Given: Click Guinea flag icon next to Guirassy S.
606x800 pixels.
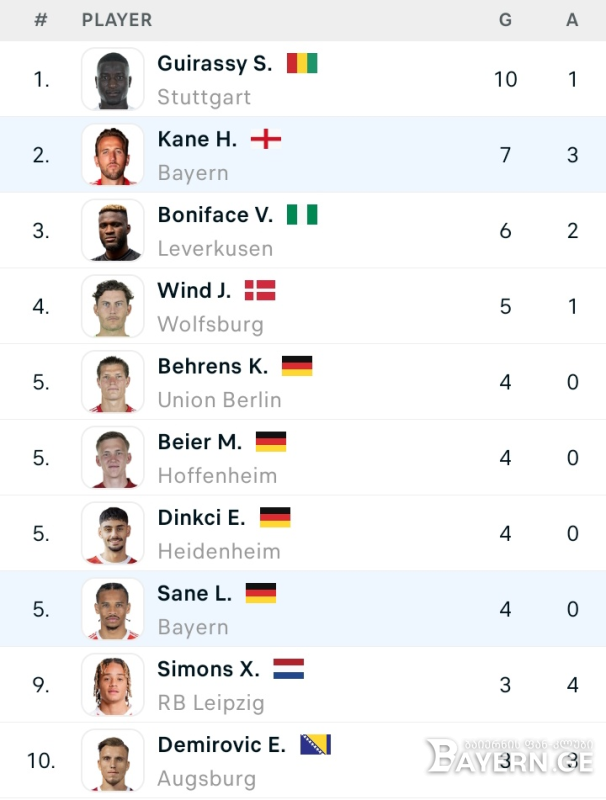Looking at the screenshot, I should pos(302,63).
